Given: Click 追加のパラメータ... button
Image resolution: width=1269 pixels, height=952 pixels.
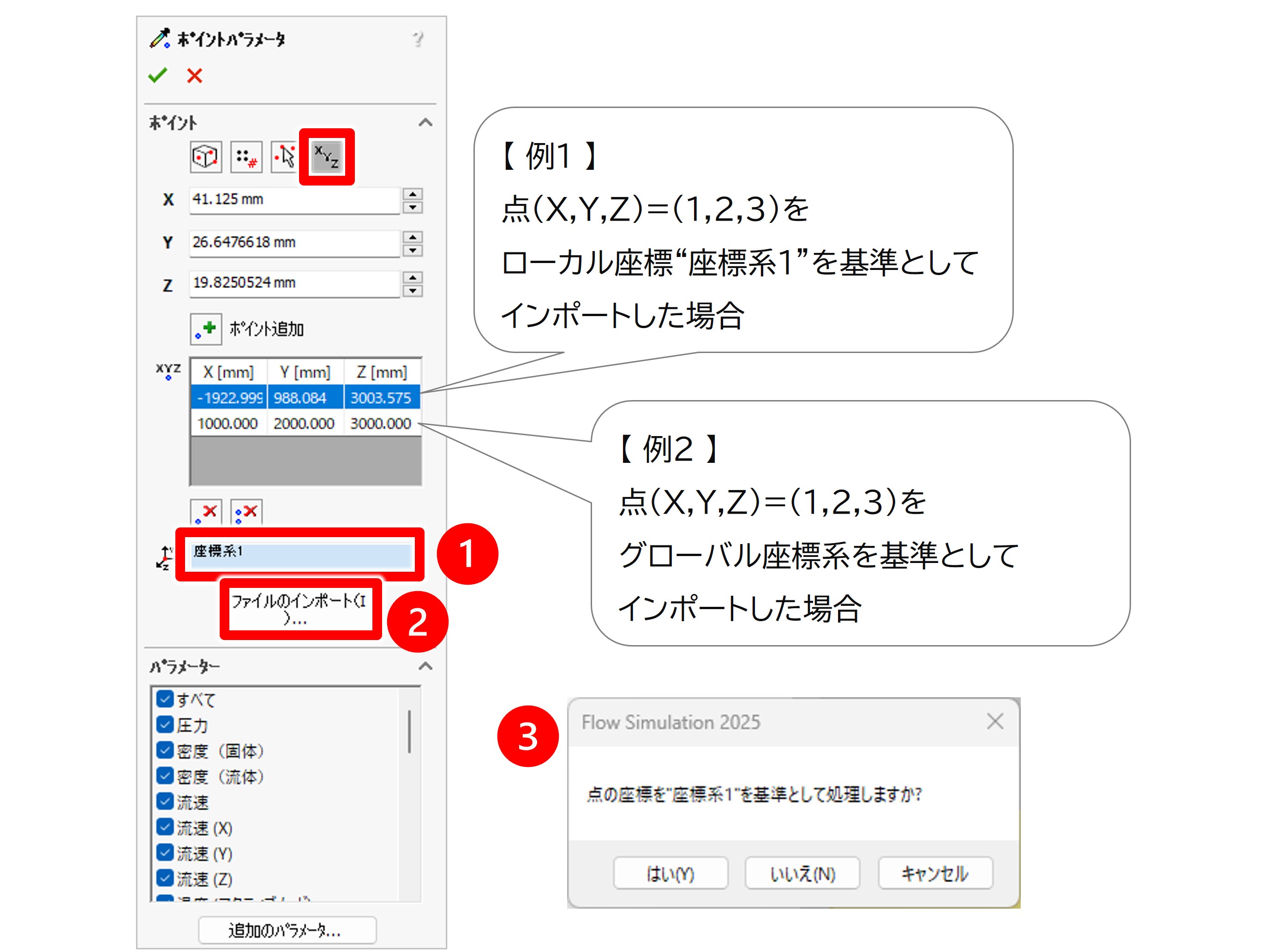Looking at the screenshot, I should coord(287,930).
